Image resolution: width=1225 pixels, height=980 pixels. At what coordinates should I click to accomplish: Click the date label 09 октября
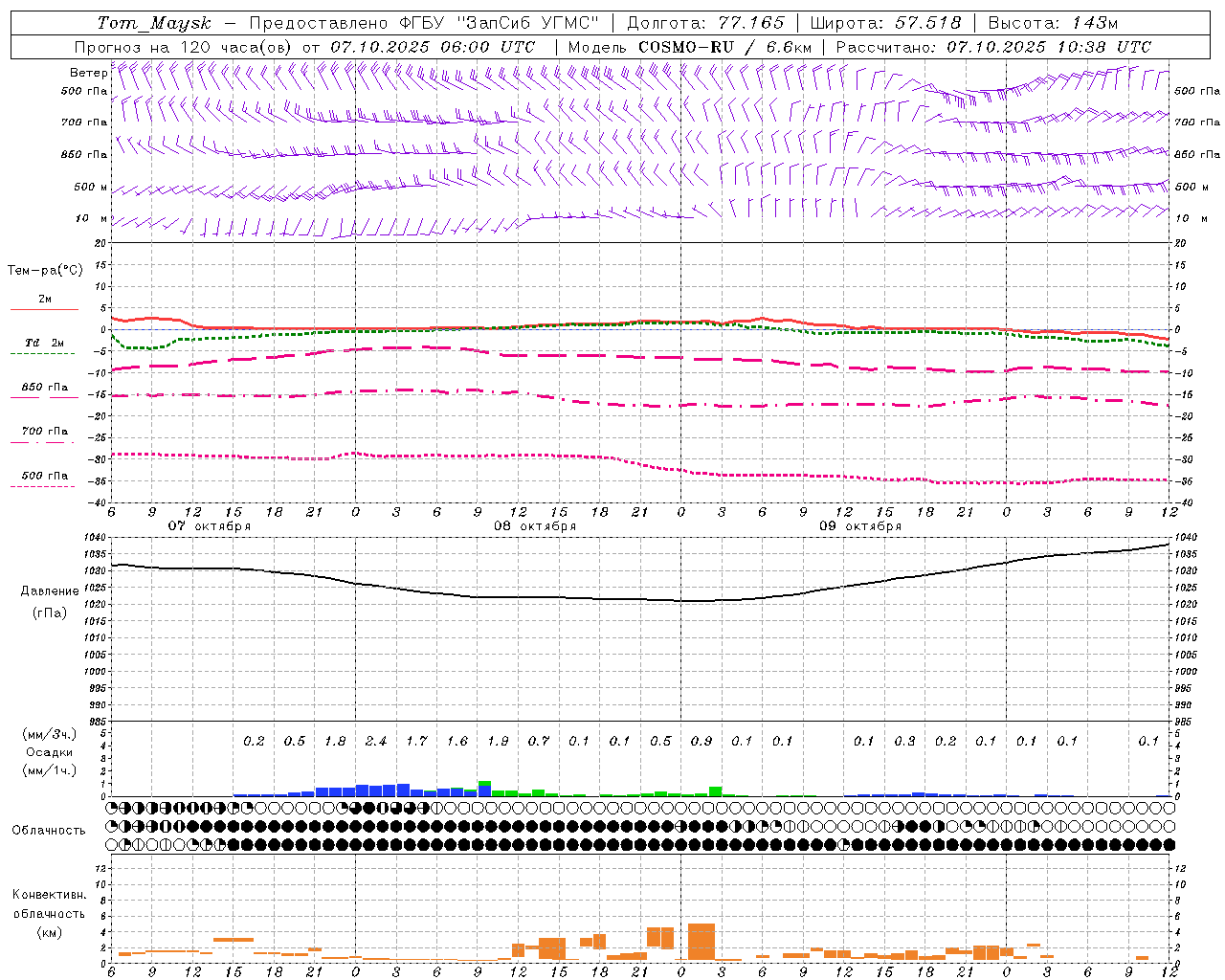pos(860,526)
